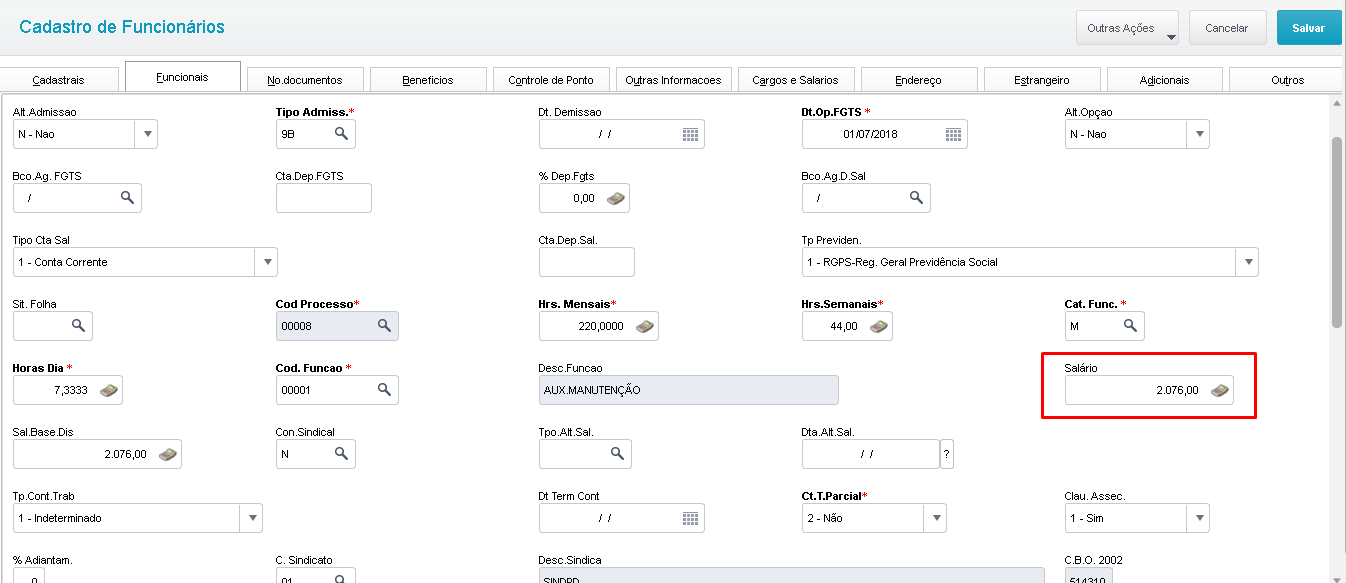Open calculator icon for Hrs. Mensais

(645, 326)
